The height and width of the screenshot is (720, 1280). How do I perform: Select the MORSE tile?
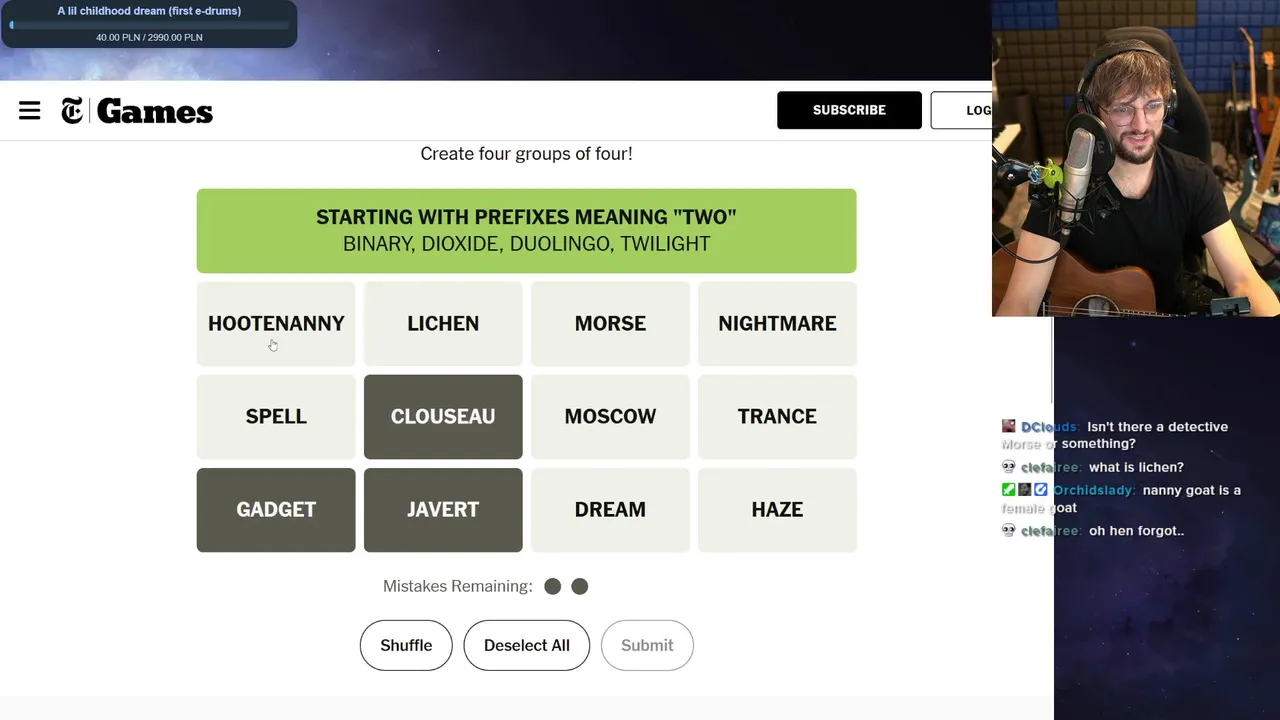point(610,324)
